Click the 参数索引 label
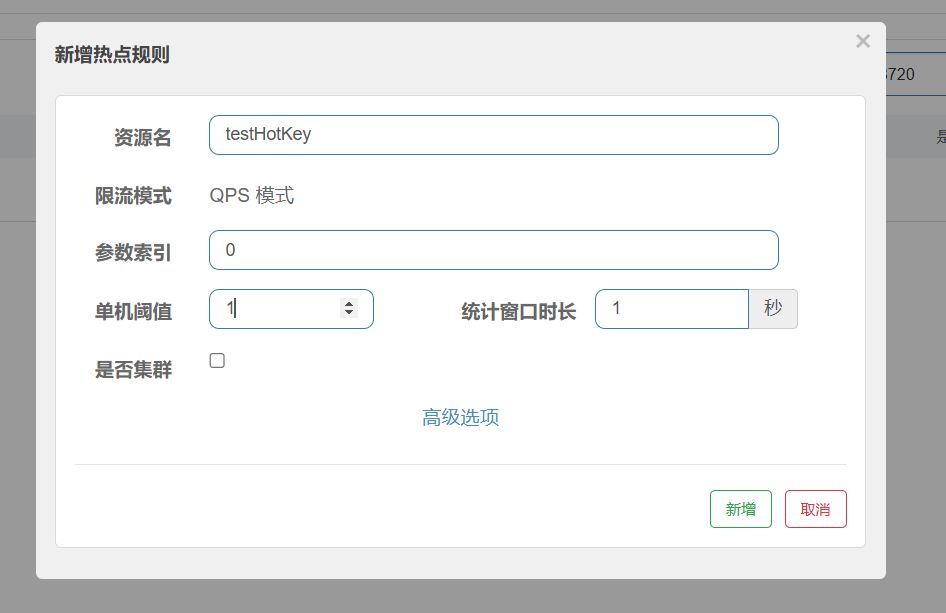The height and width of the screenshot is (613, 946). click(x=133, y=253)
